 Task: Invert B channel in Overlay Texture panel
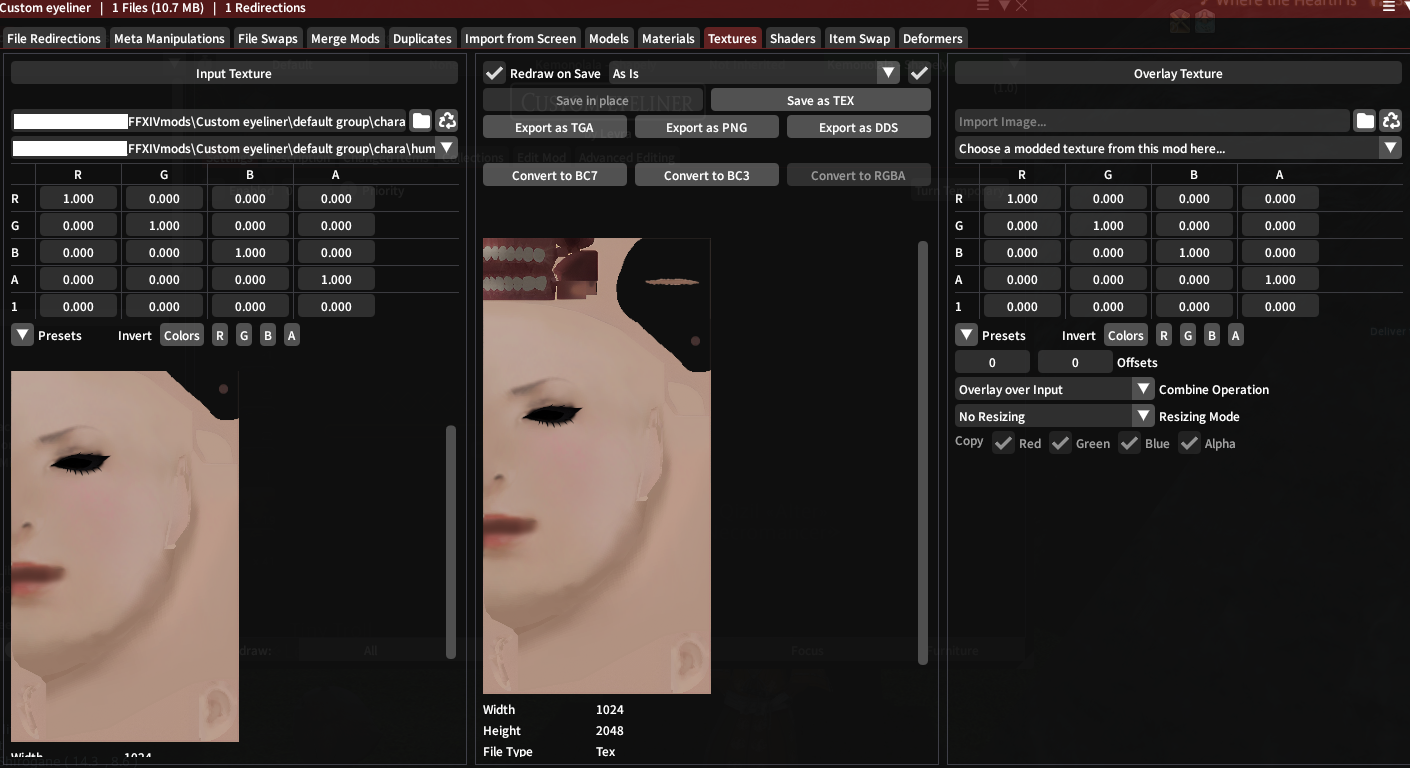click(x=1212, y=335)
